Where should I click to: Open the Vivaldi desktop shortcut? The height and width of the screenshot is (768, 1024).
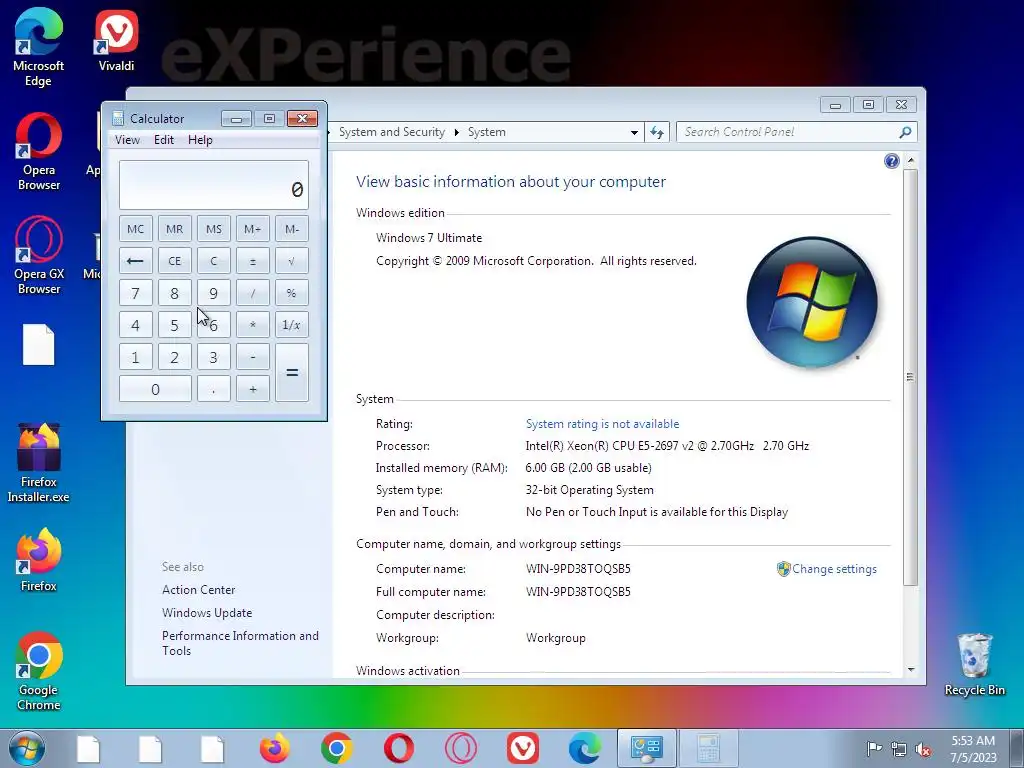coord(116,40)
